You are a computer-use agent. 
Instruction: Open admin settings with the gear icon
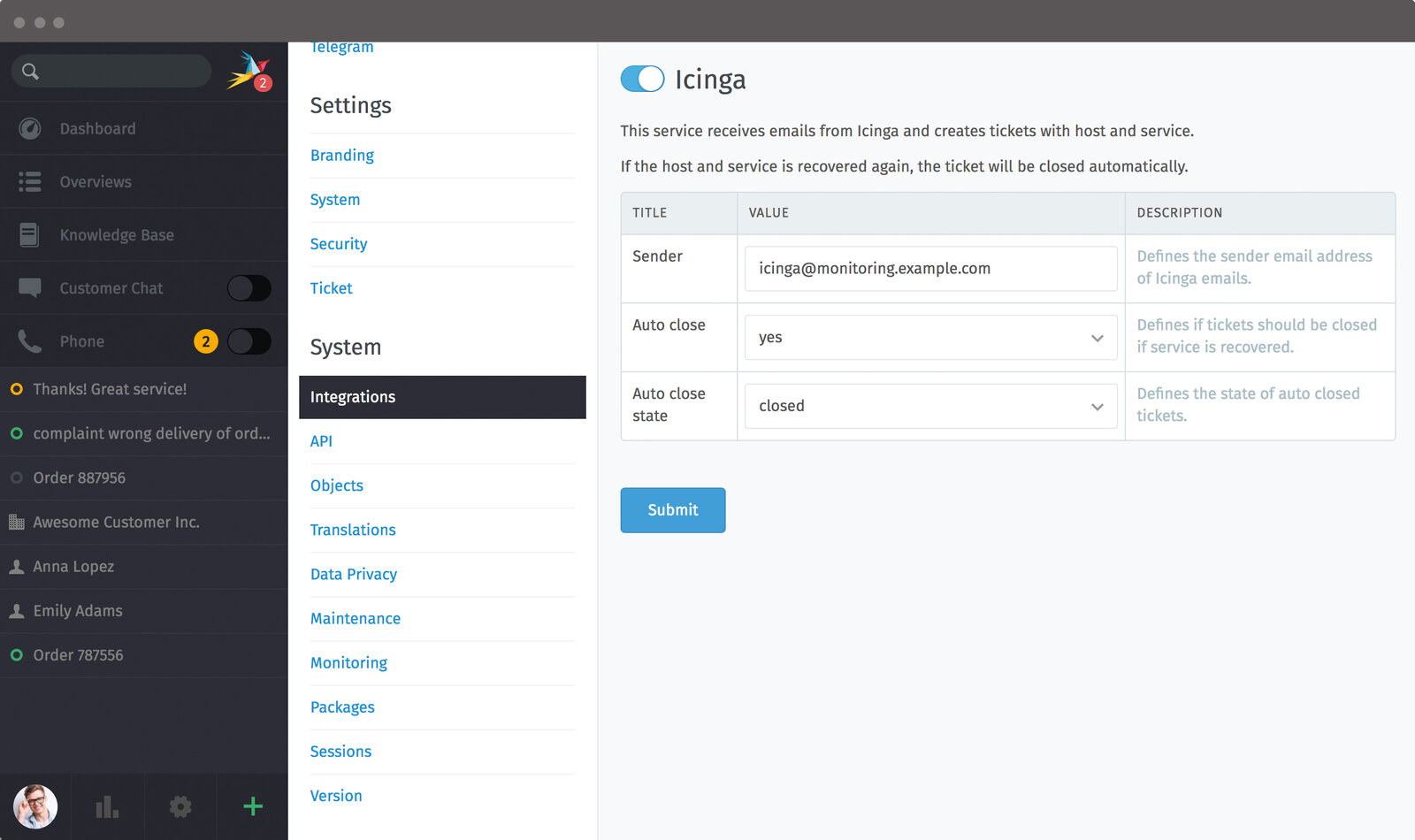pyautogui.click(x=180, y=806)
